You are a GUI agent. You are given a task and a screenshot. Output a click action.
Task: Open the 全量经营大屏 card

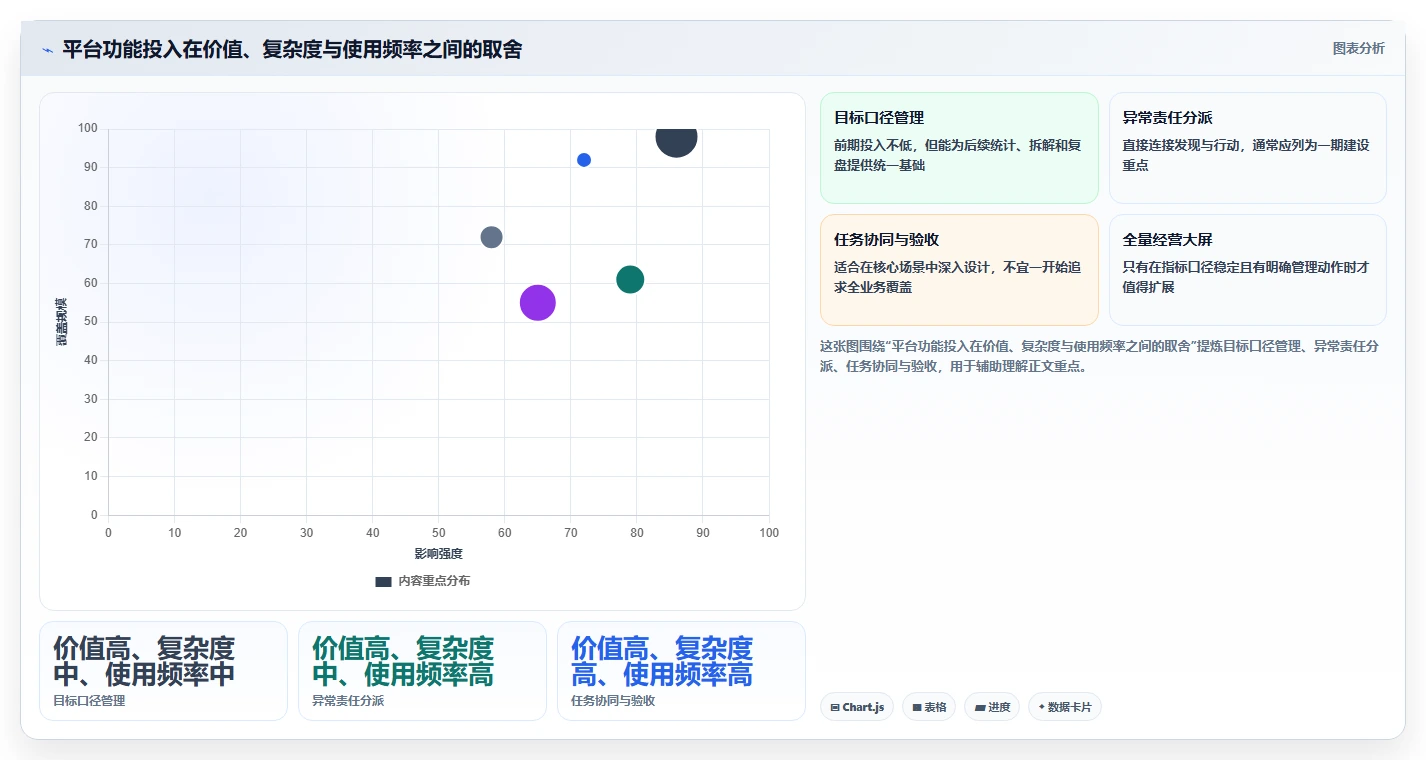(x=1248, y=270)
